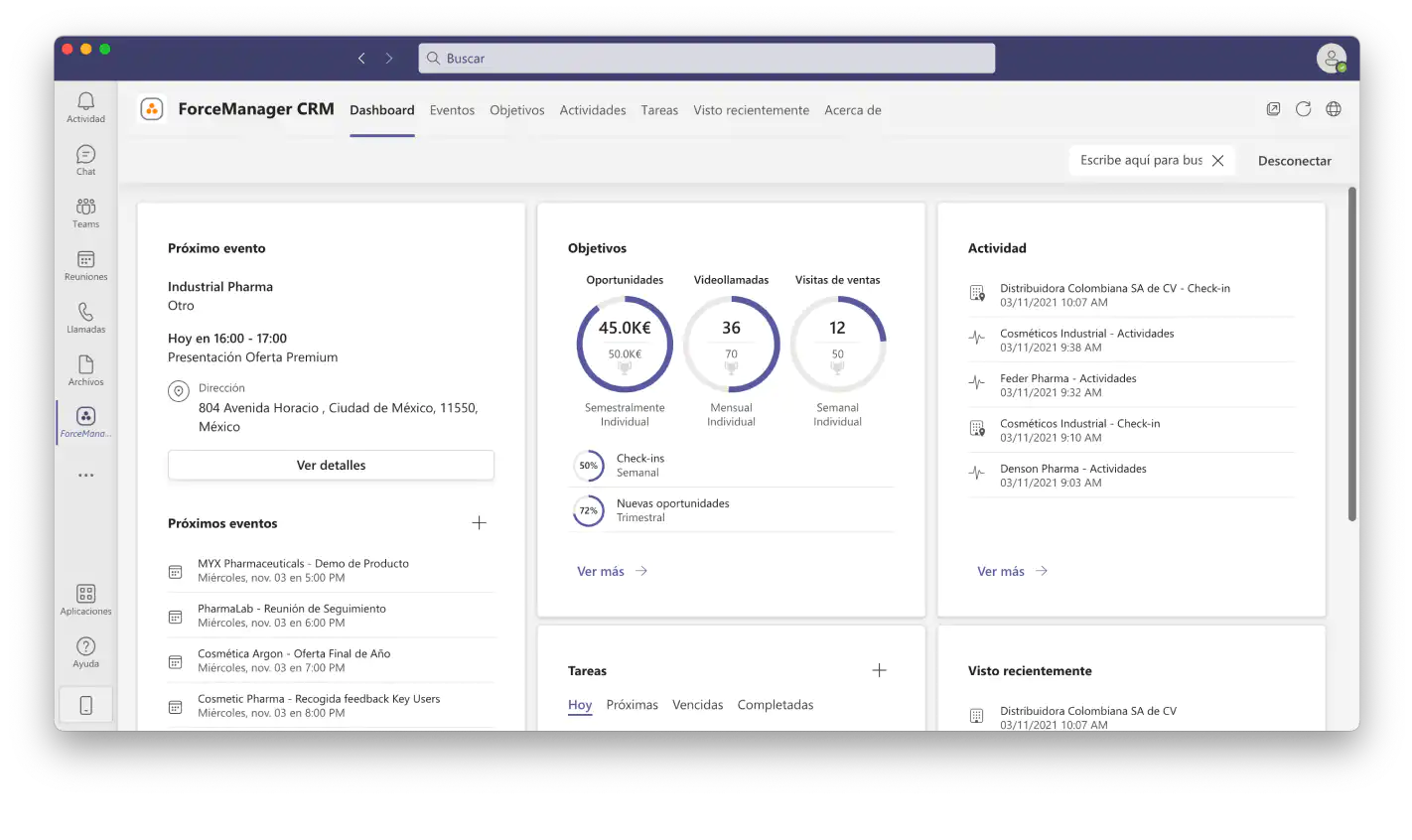Open Cosmética Argon - Oferta Final de Año
The width and height of the screenshot is (1412, 840).
331,660
